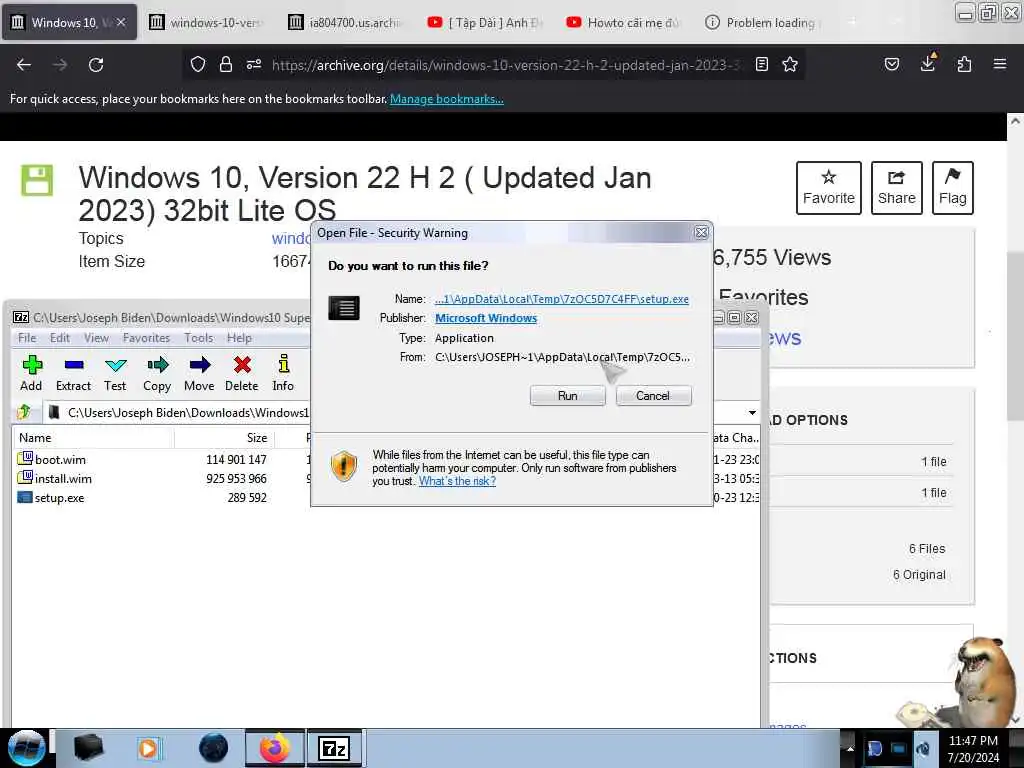Sort 7-Zip list by Name column
Screen dimensions: 1024x768
94,438
